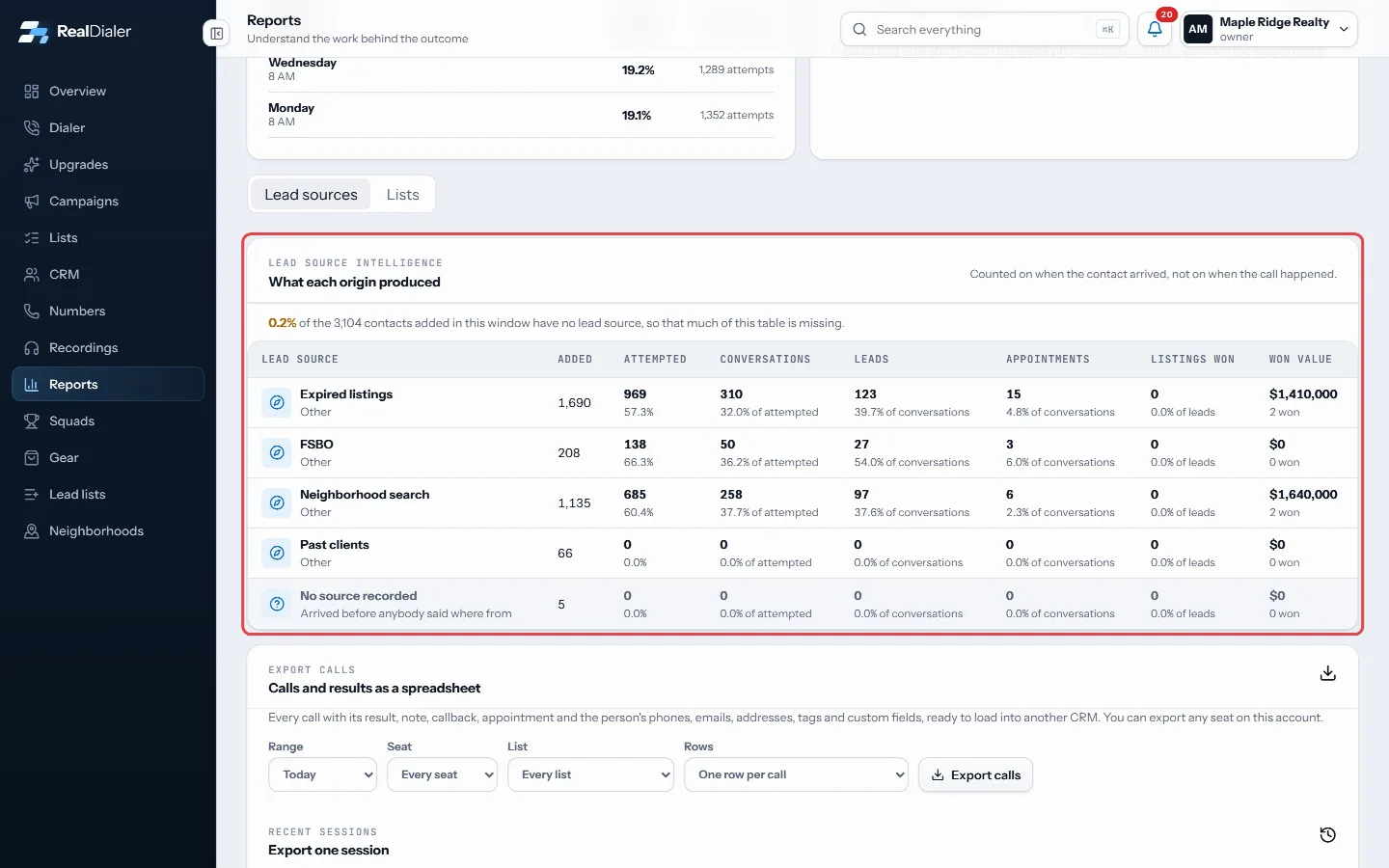Click the RealDialer logo icon
Image resolution: width=1389 pixels, height=868 pixels.
(x=33, y=32)
